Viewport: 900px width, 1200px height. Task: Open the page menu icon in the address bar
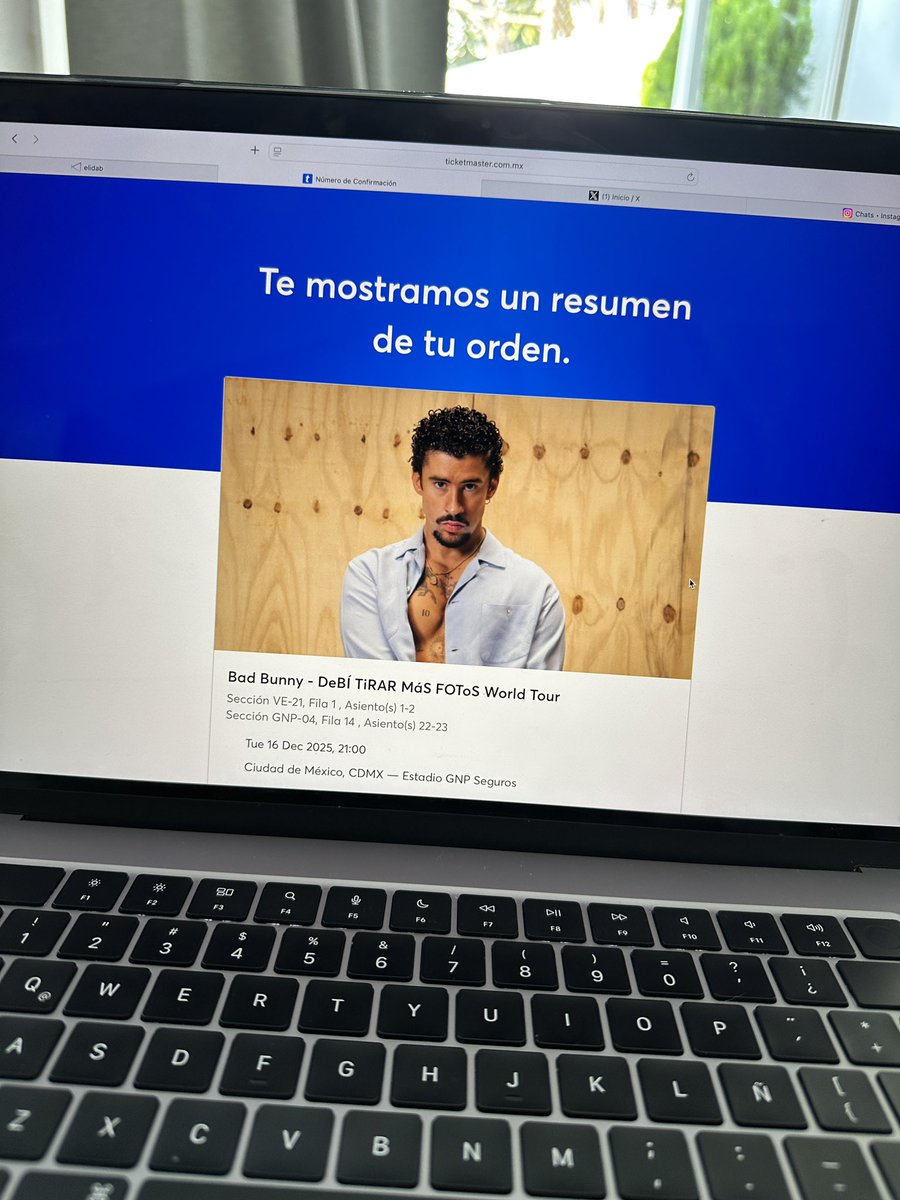277,152
